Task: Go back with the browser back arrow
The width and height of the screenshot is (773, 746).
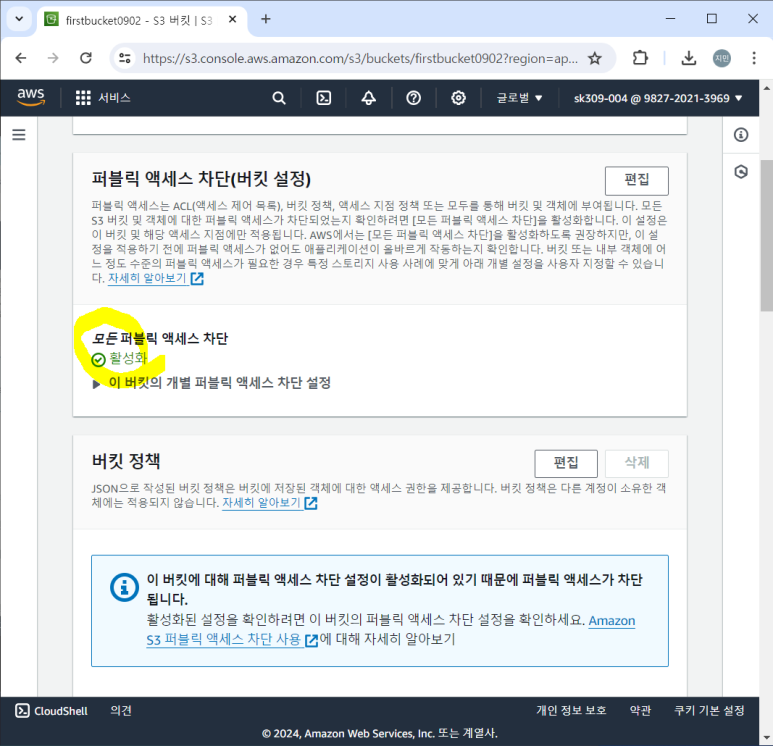Action: pyautogui.click(x=21, y=58)
